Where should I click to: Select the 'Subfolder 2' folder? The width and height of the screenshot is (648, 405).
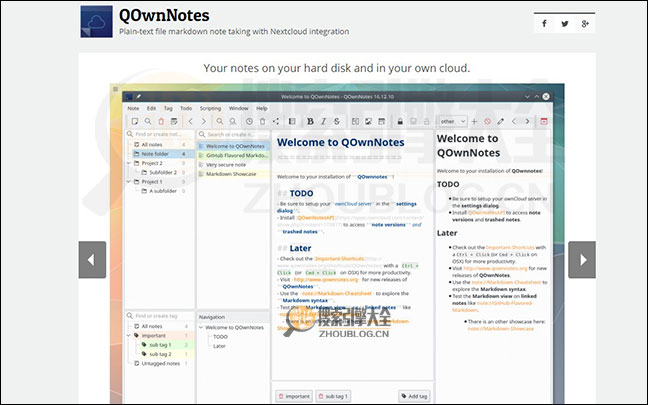pyautogui.click(x=163, y=172)
